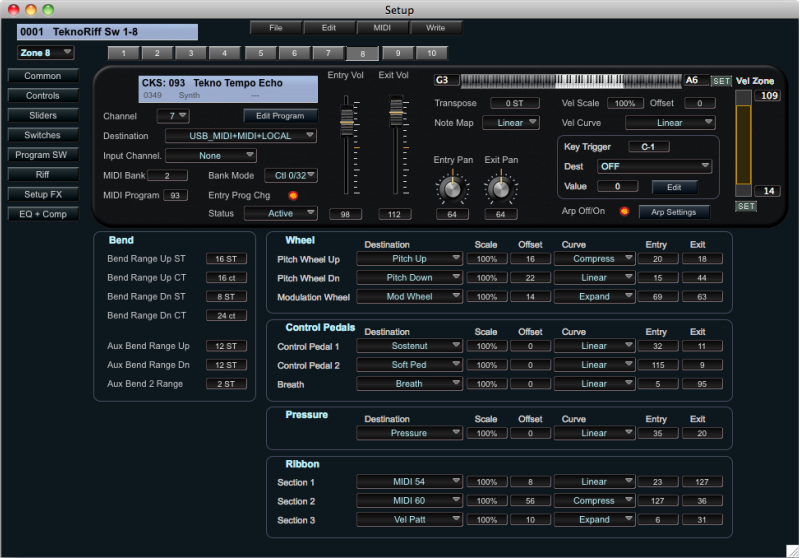
Task: Click the mini keyboard key range display
Action: (x=571, y=80)
